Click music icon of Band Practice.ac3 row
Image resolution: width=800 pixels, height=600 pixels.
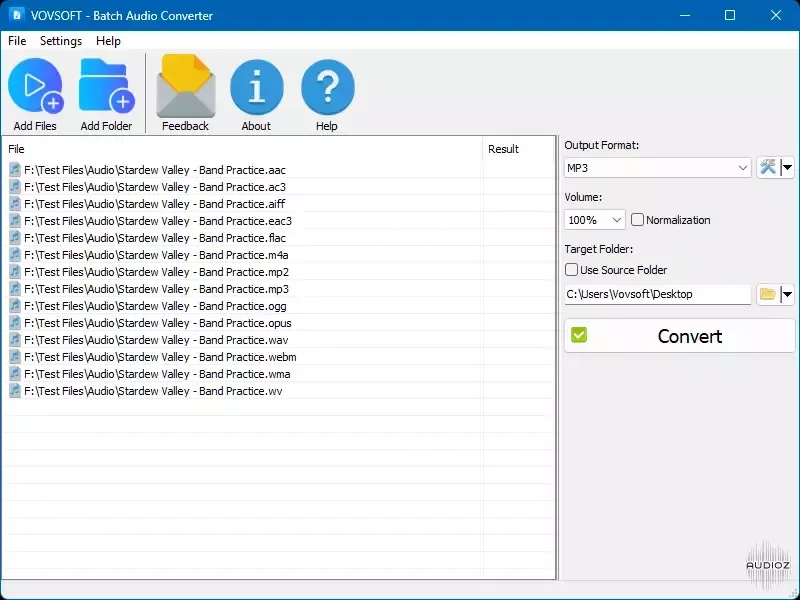[15, 187]
